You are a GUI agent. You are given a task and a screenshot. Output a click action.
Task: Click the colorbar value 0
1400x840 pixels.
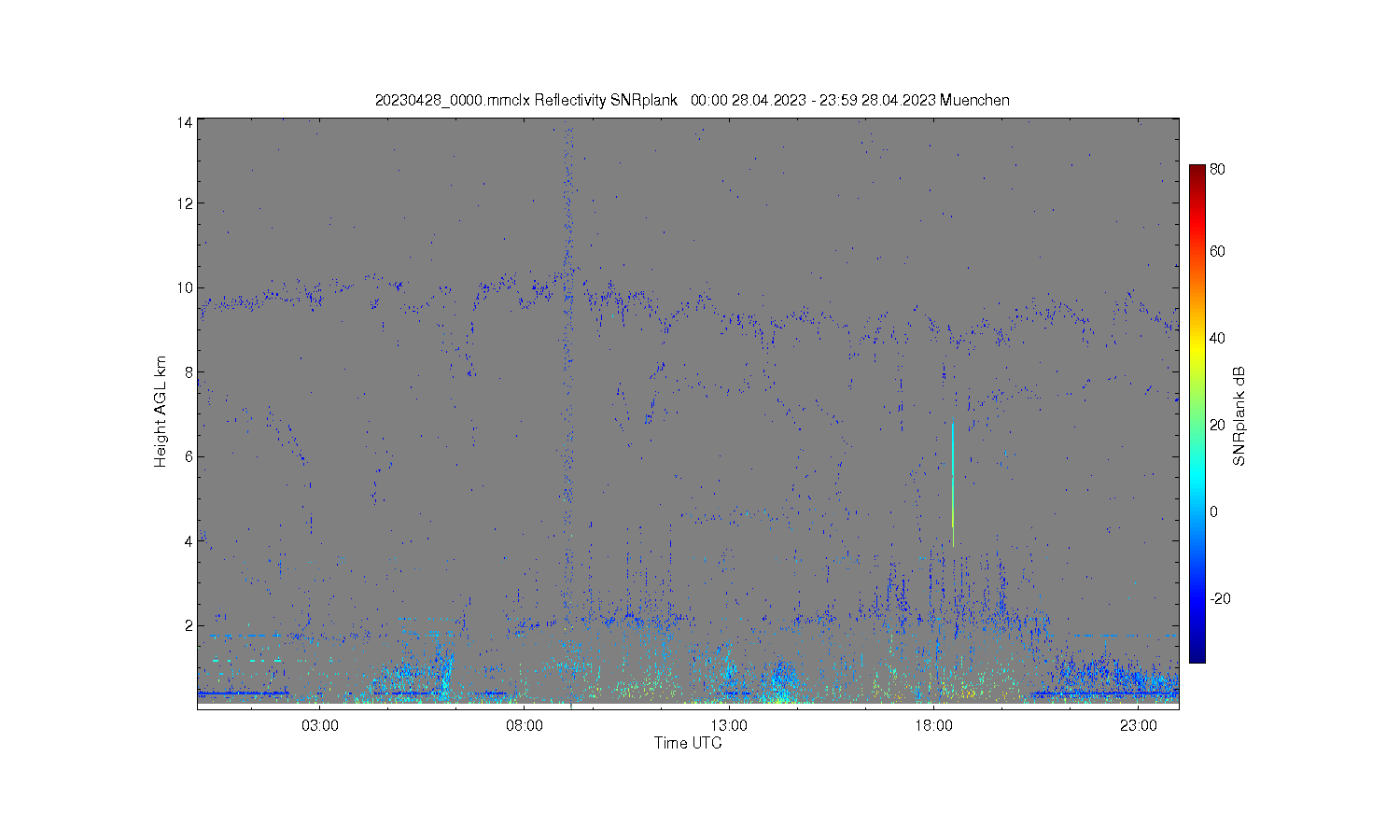click(1213, 511)
